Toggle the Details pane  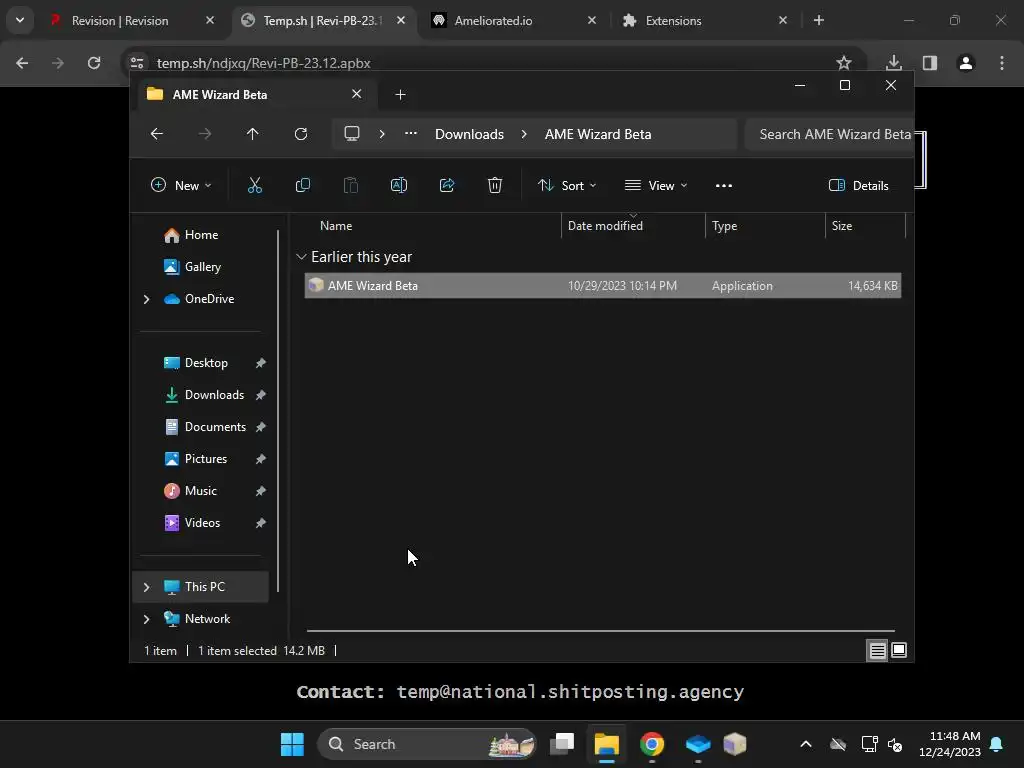[859, 185]
